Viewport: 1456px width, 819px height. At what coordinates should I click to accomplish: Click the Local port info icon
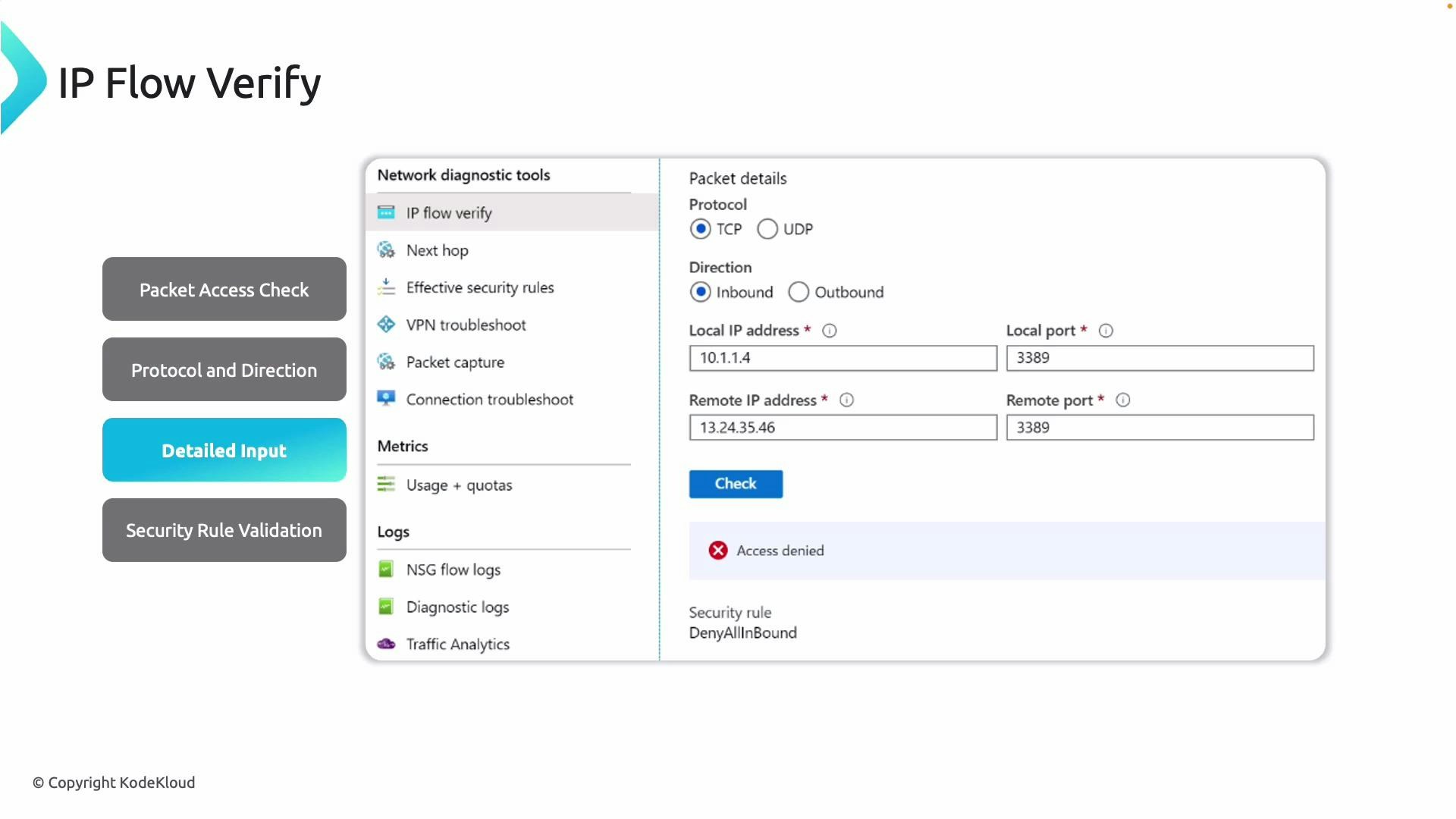(1106, 331)
